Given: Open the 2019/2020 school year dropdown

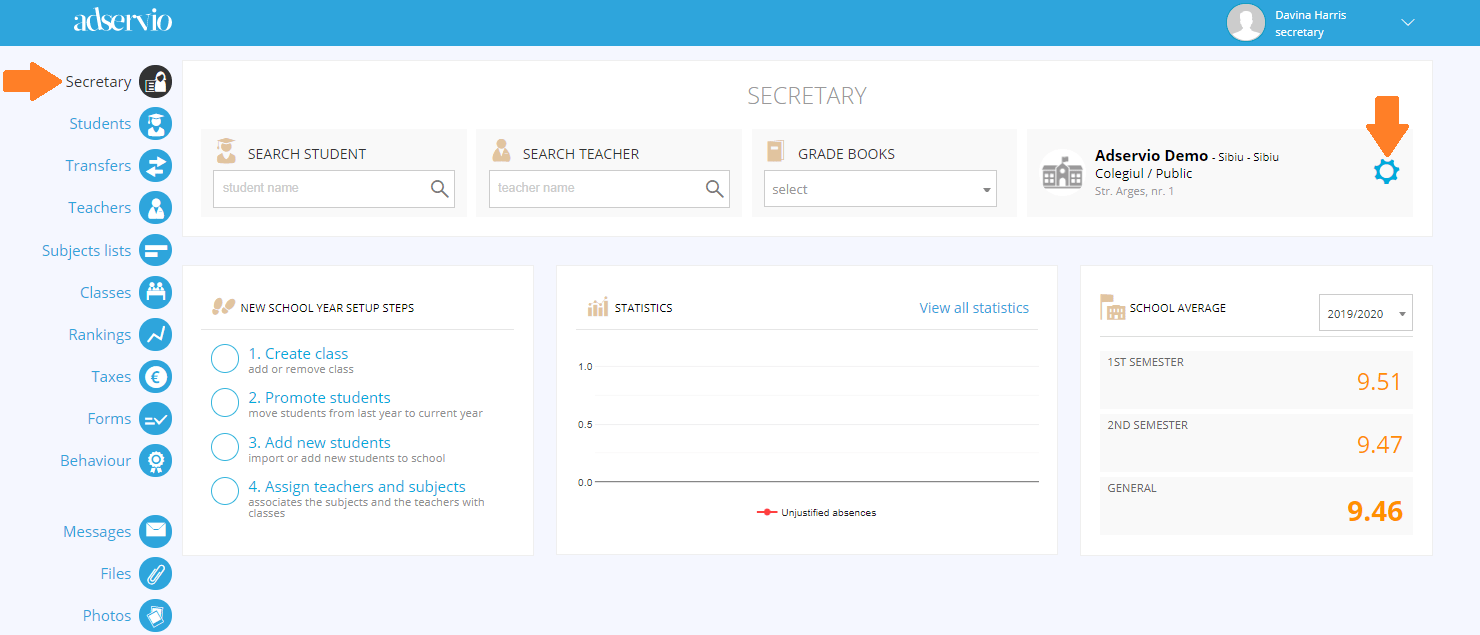Looking at the screenshot, I should coord(1366,313).
